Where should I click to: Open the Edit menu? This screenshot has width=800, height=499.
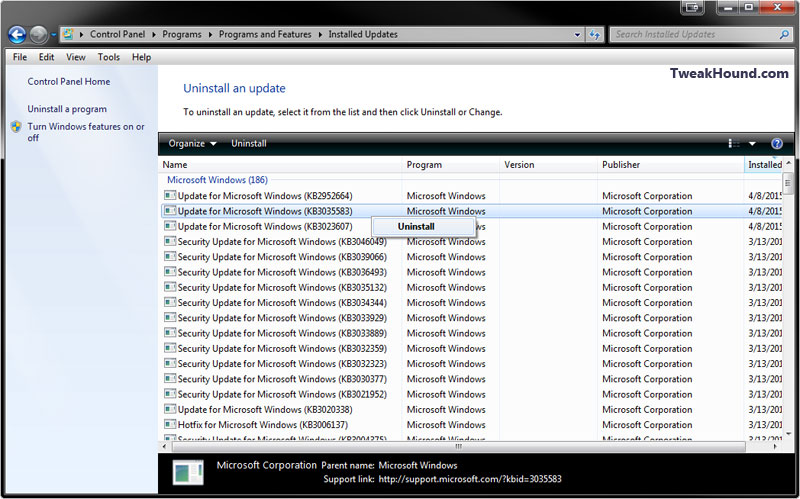coord(46,57)
